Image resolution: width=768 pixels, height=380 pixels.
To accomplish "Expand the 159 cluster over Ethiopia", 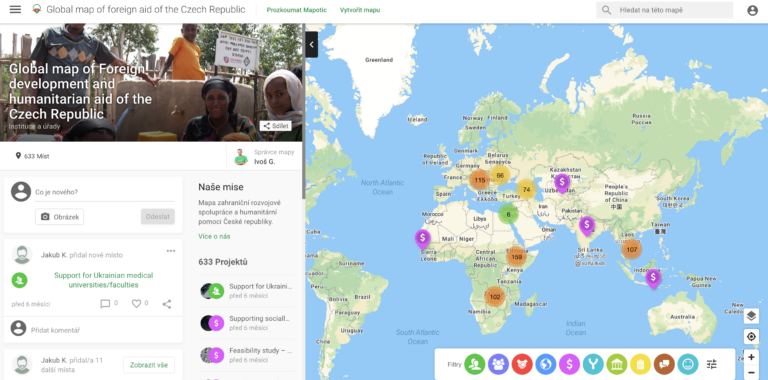I will pos(516,257).
